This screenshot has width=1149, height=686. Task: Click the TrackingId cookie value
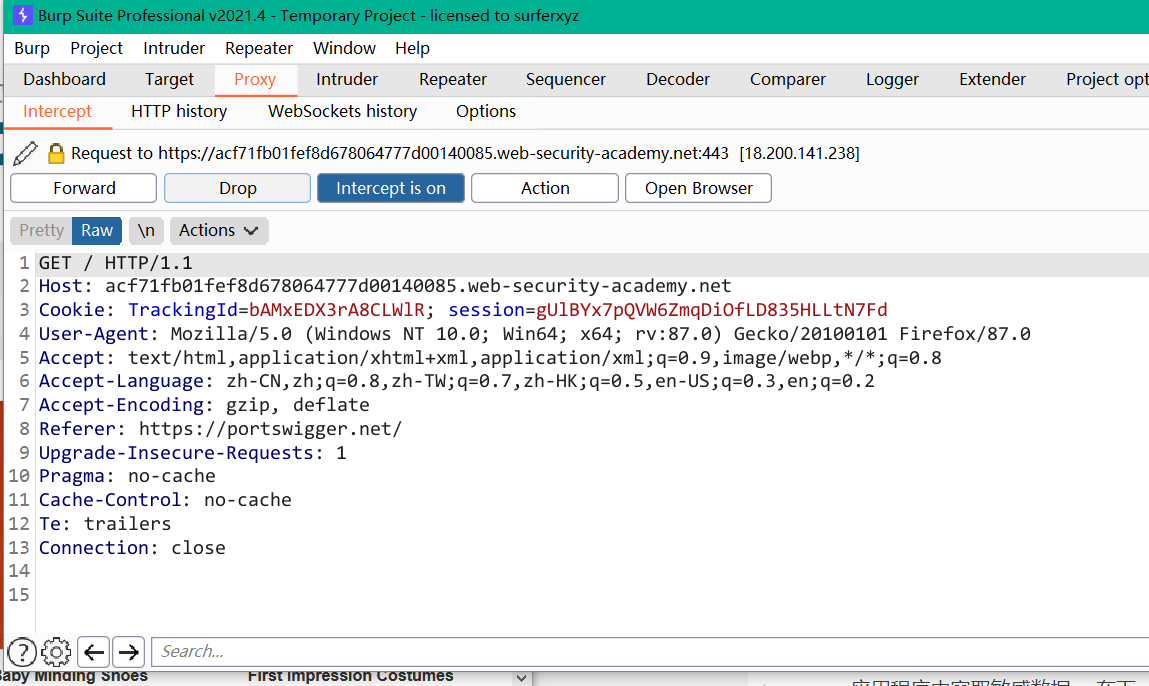point(336,310)
